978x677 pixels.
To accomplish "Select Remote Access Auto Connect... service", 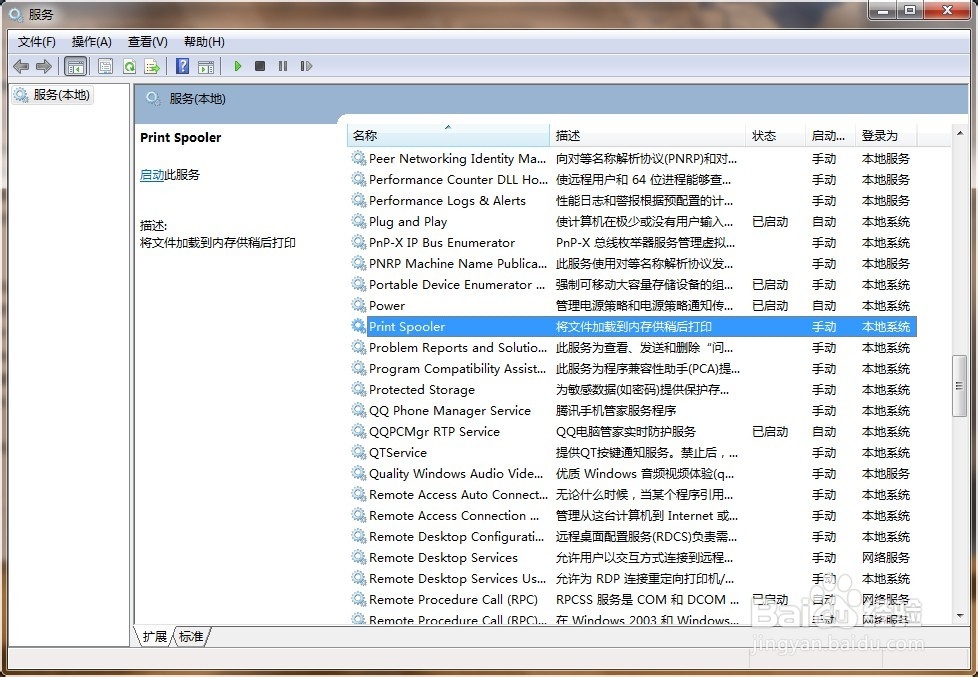I will [458, 495].
